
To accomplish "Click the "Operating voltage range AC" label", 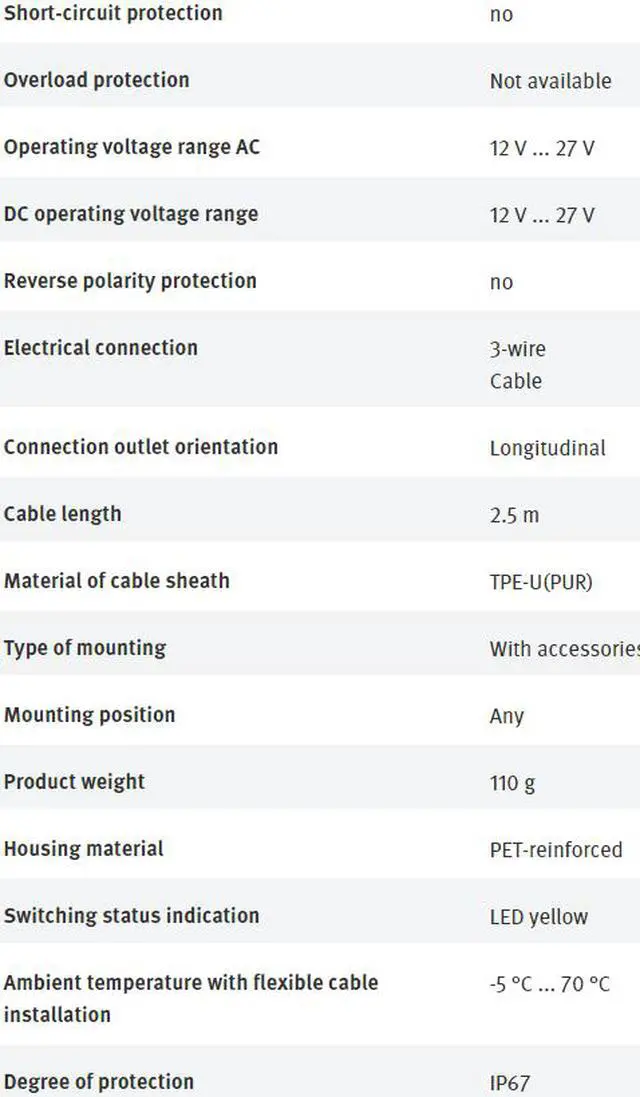I will tap(132, 147).
